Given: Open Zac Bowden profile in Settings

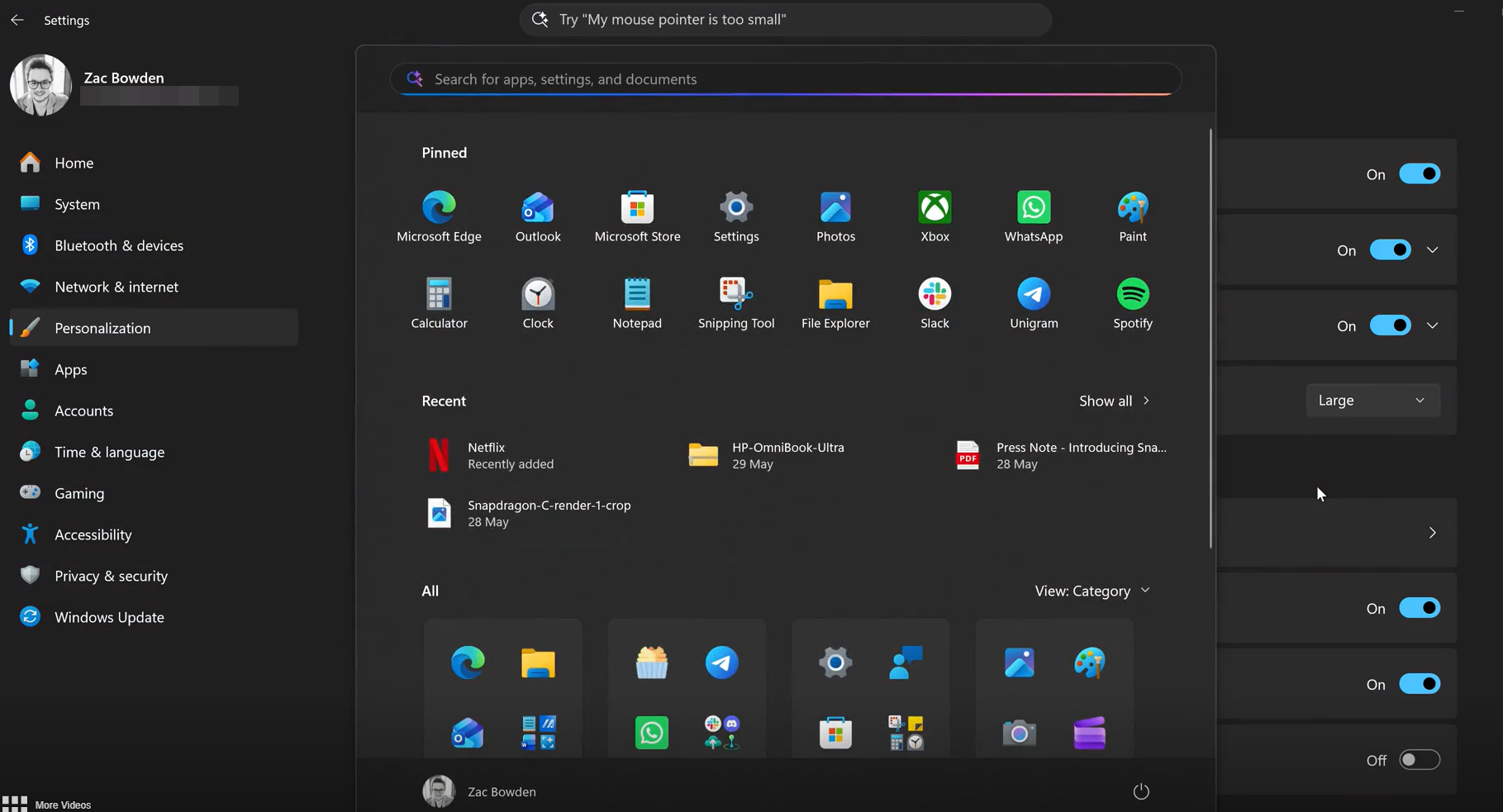Looking at the screenshot, I should tap(124, 85).
